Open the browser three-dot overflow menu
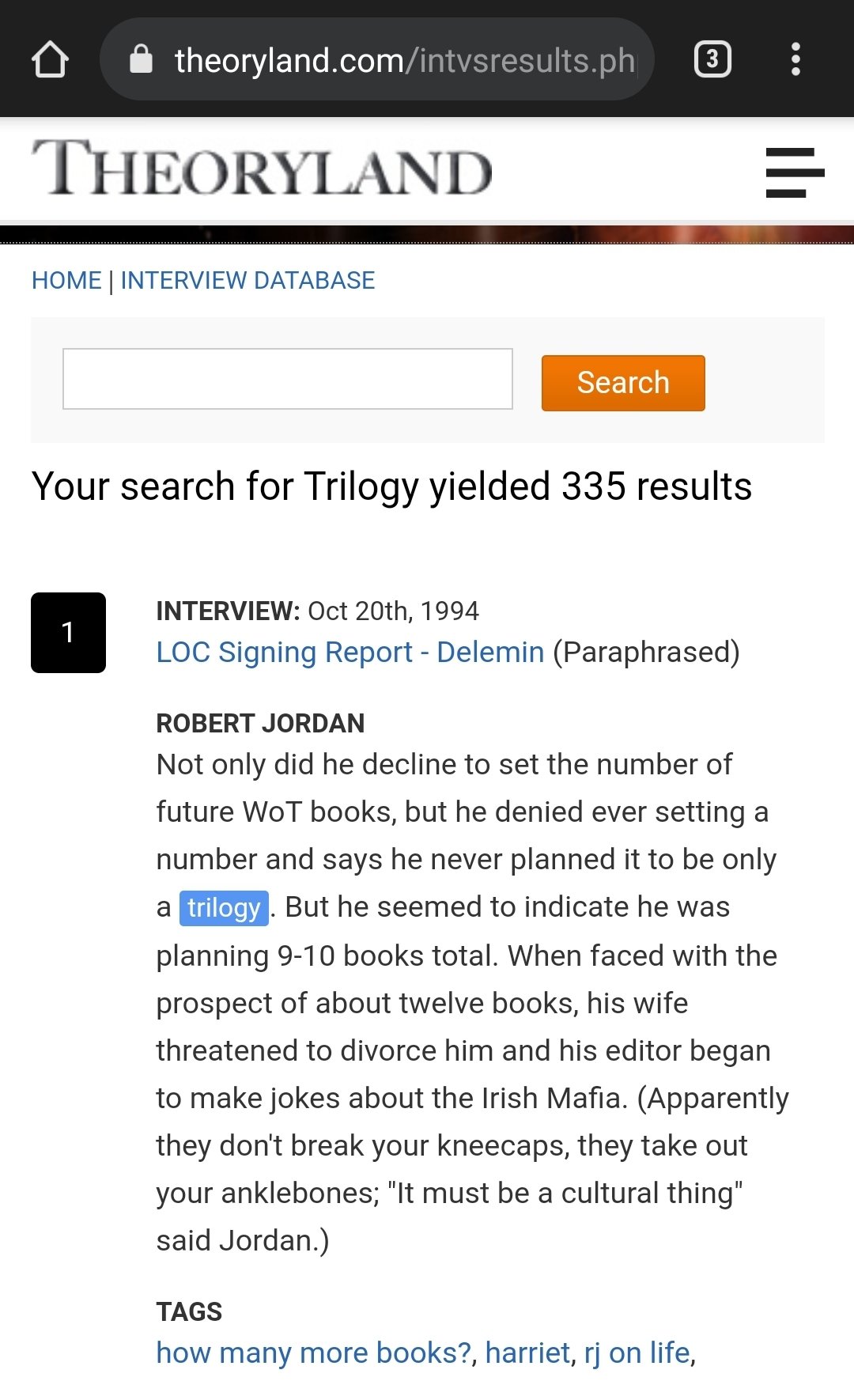854x1400 pixels. pyautogui.click(x=795, y=59)
